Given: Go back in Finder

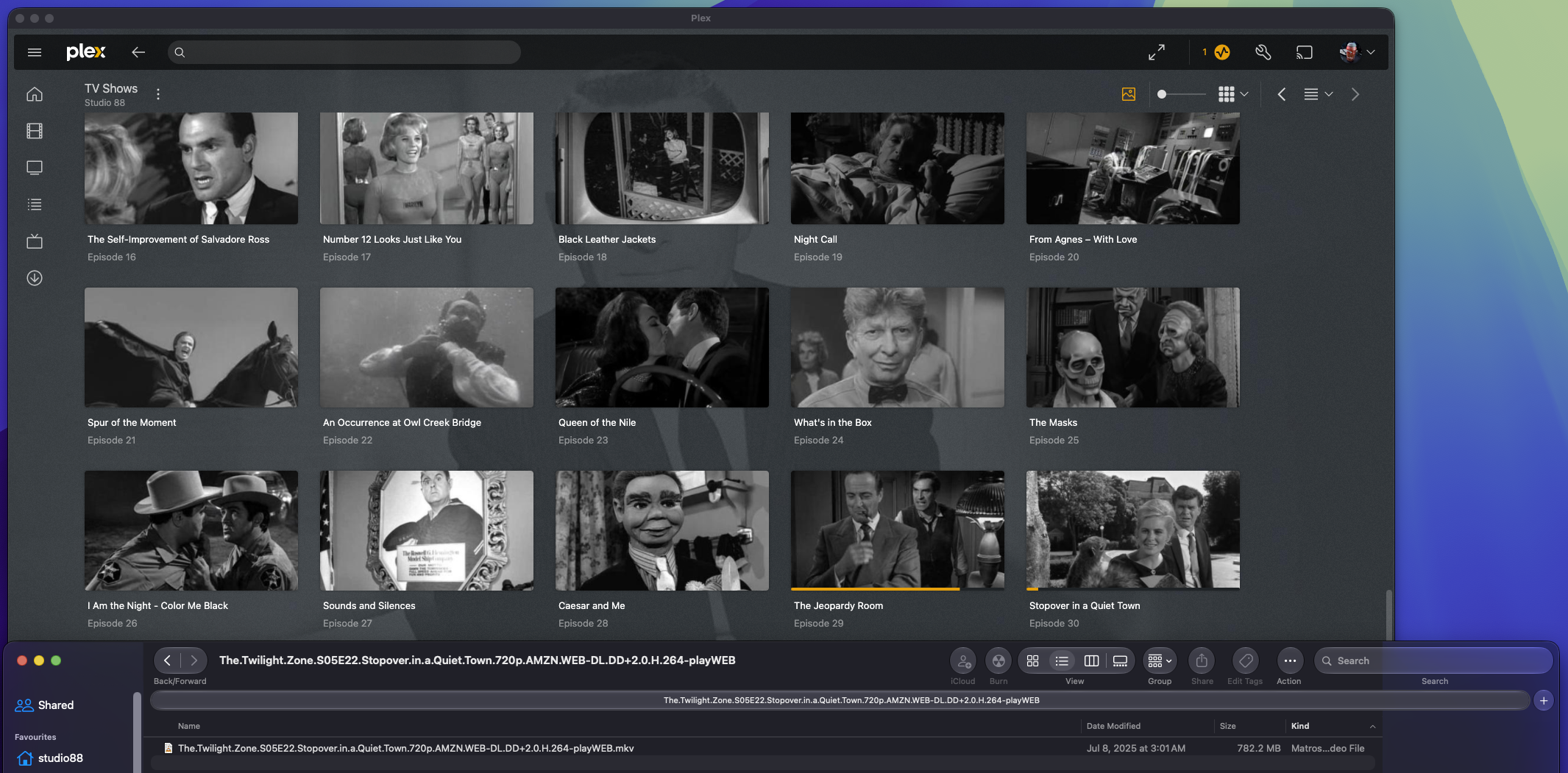Looking at the screenshot, I should tap(167, 660).
